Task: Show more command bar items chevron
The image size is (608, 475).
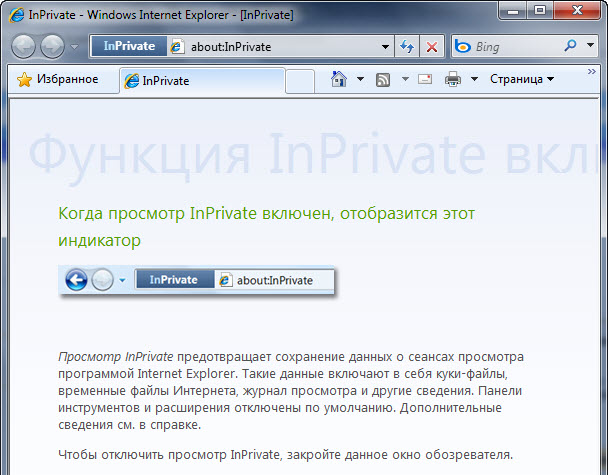Action: coord(591,71)
